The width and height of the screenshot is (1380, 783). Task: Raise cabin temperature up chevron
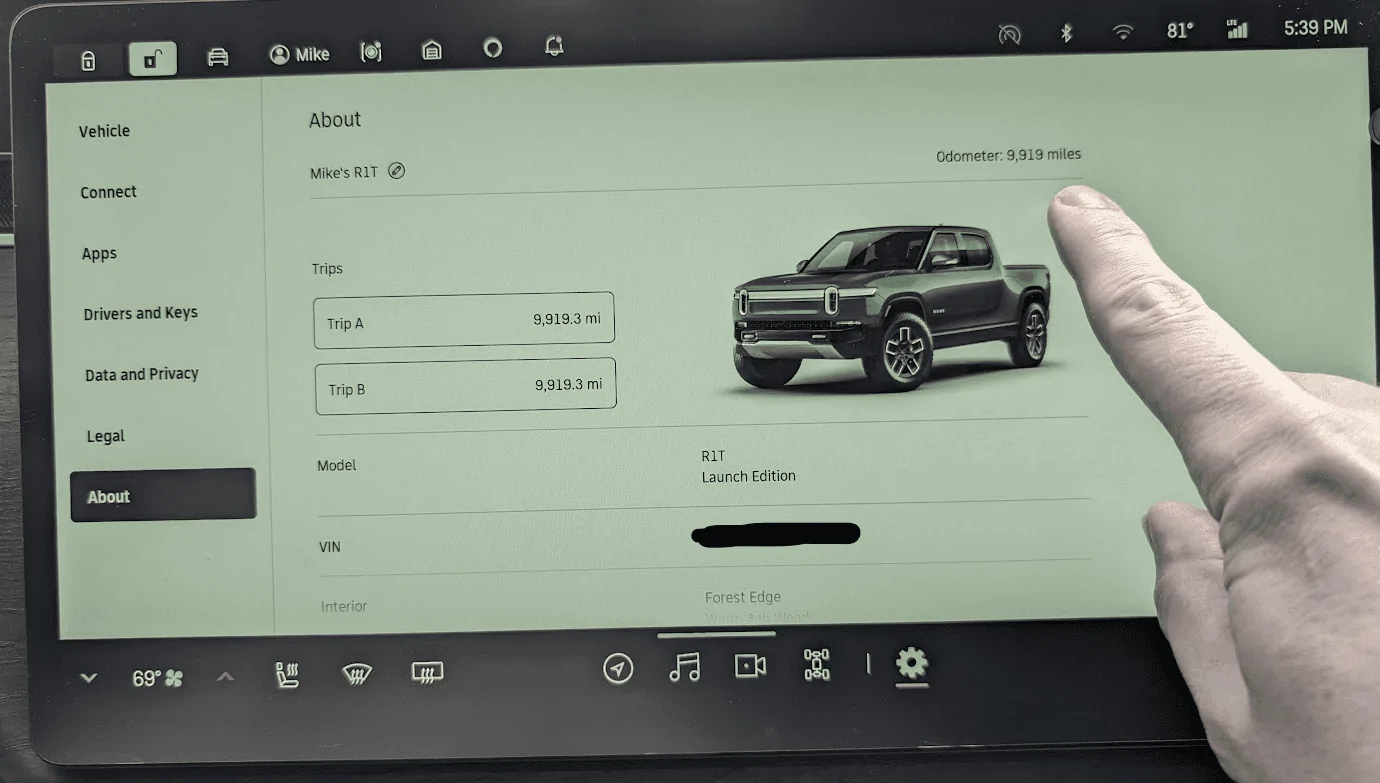[225, 677]
